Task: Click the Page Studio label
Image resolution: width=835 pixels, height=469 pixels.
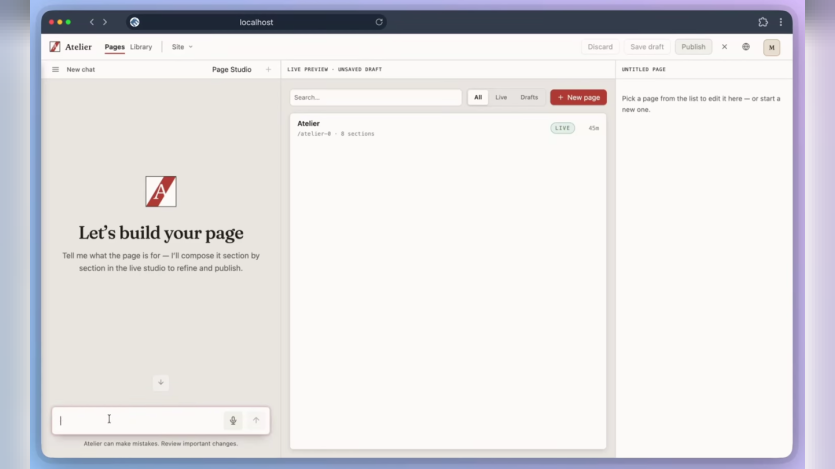Action: tap(232, 69)
